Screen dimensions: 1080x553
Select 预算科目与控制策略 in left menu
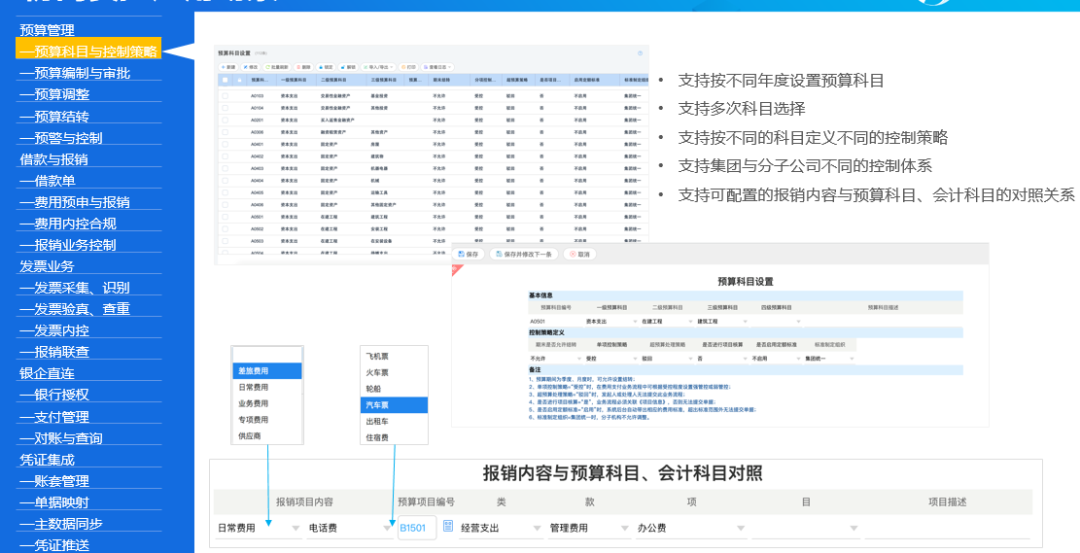[89, 50]
